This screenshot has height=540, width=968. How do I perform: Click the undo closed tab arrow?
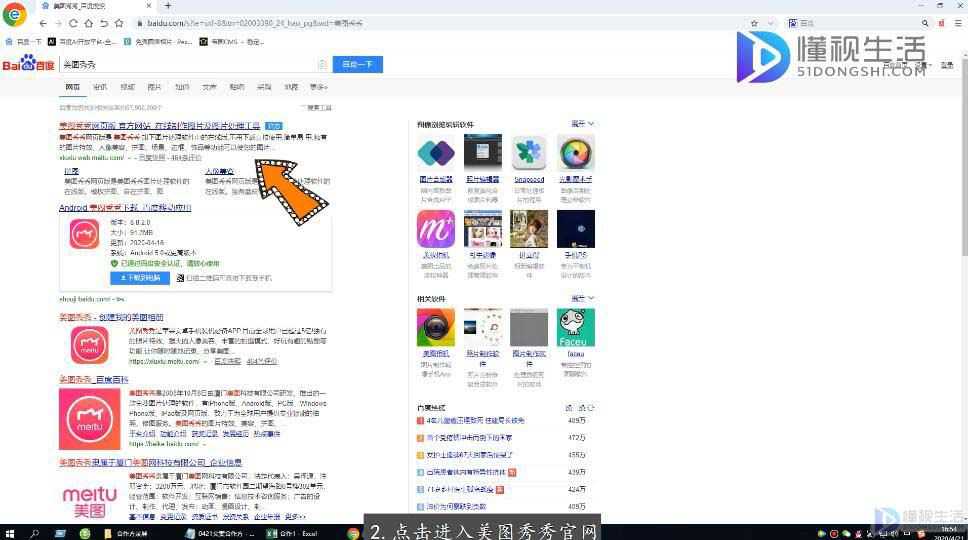tap(104, 23)
